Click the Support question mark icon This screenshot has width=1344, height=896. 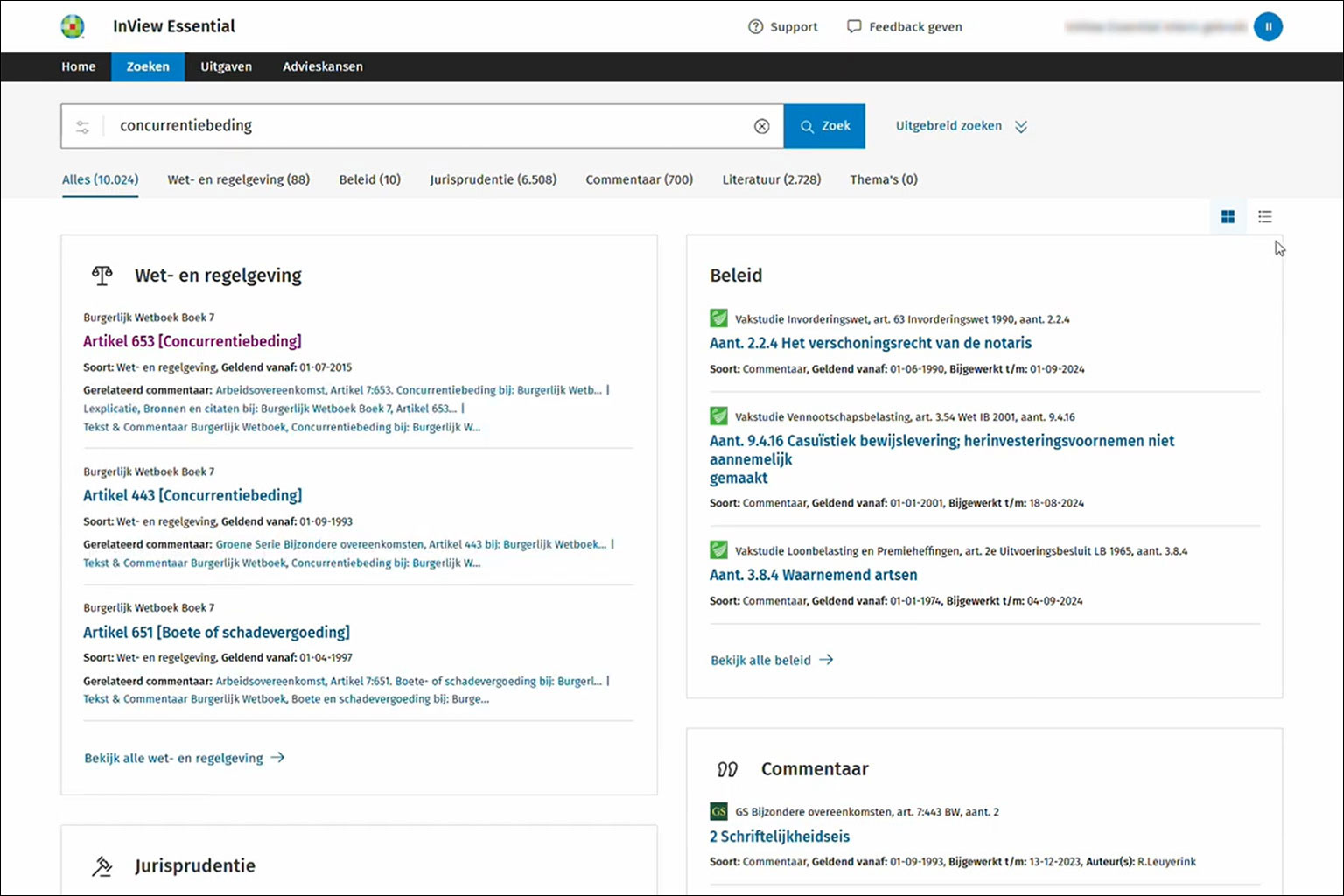point(756,27)
